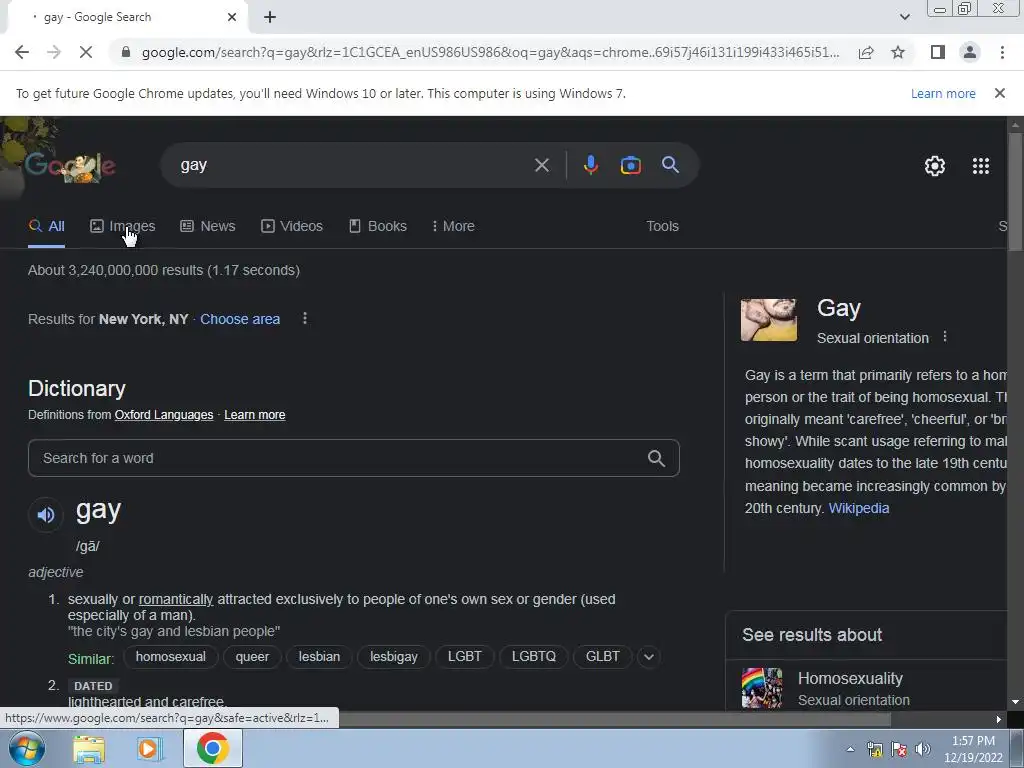The width and height of the screenshot is (1024, 768).
Task: Select the LGBT similar word chip
Action: click(464, 657)
